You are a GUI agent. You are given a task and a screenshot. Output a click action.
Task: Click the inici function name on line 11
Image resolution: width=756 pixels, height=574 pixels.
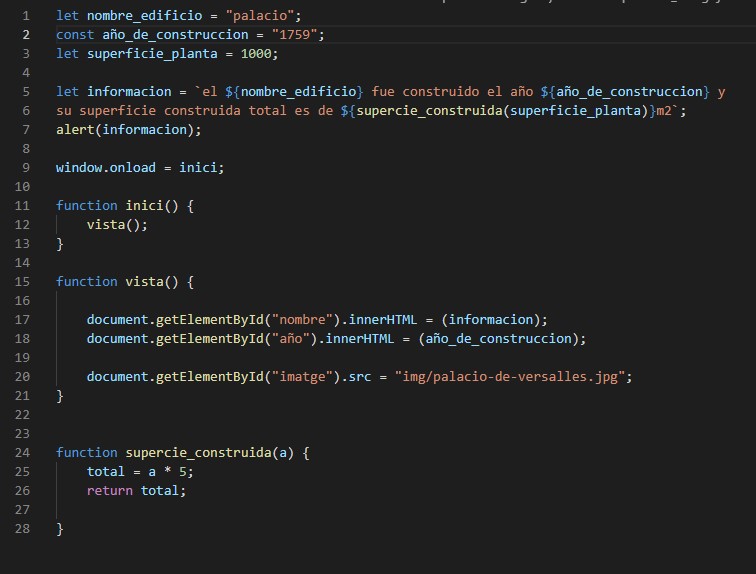pos(144,206)
